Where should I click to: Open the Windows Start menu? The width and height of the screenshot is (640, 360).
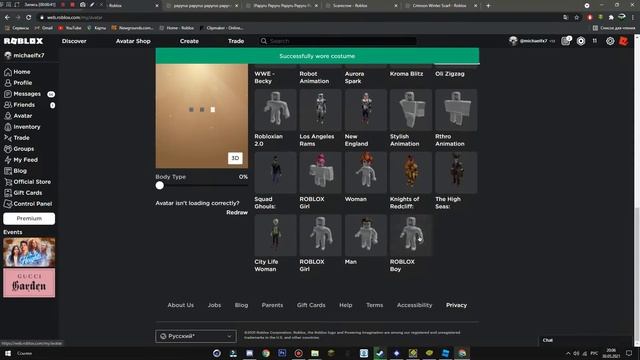[x=8, y=353]
